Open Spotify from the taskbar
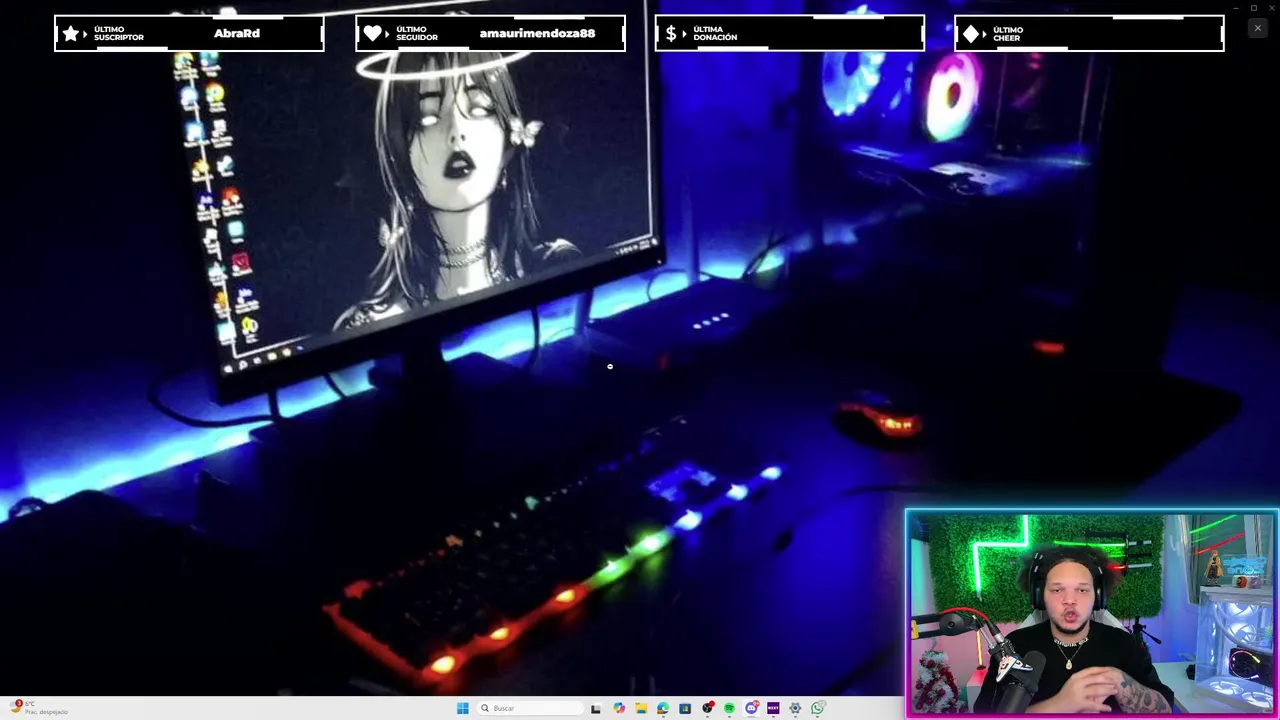 pos(729,708)
